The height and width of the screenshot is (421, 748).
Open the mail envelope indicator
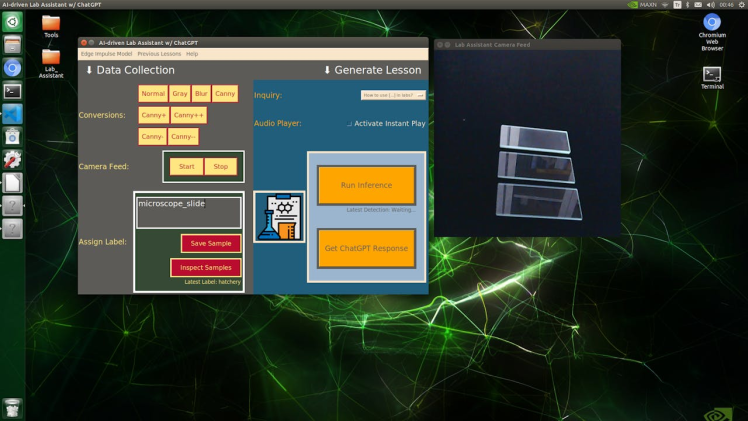698,5
